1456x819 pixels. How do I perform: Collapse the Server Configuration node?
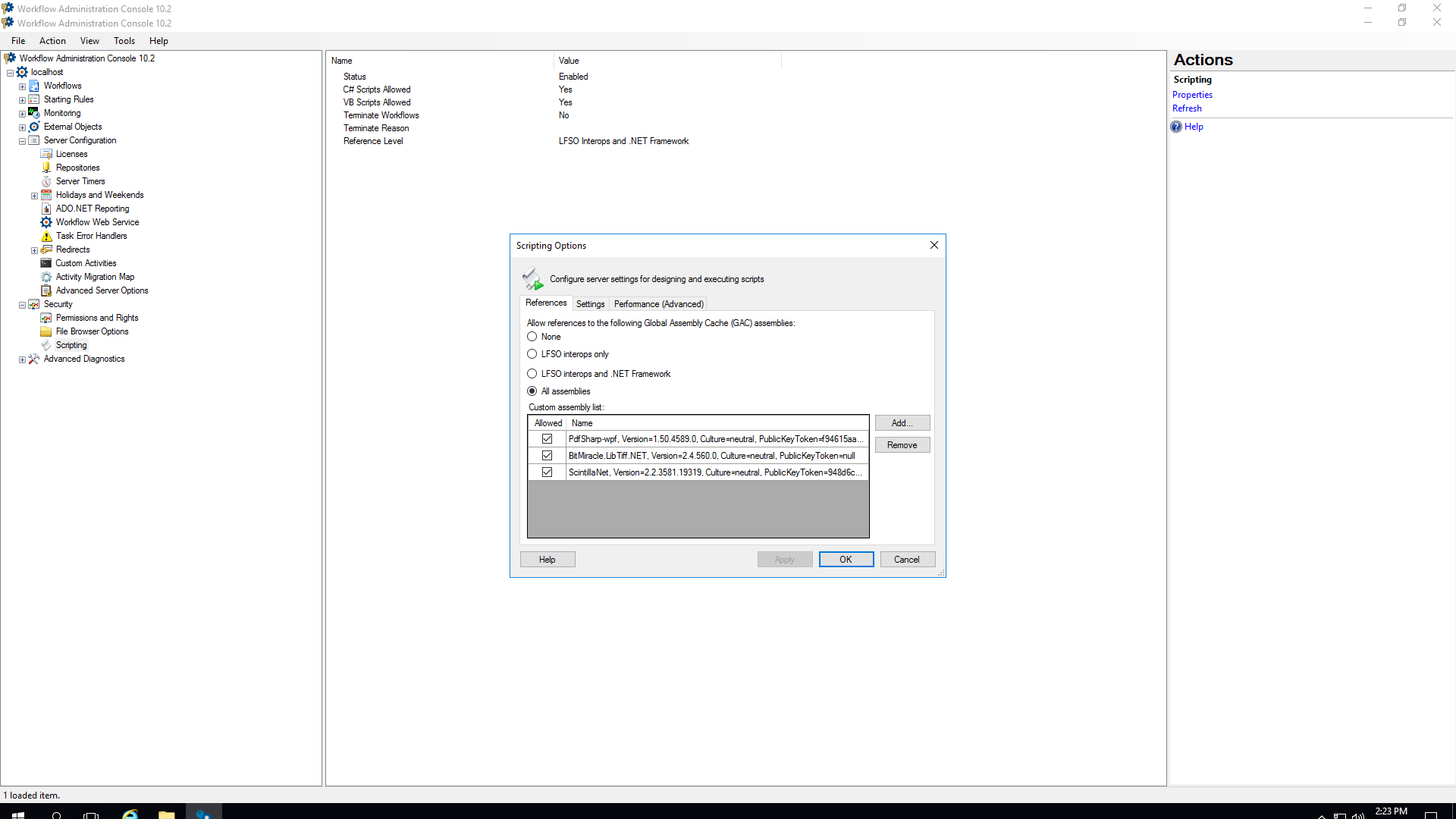tap(22, 141)
